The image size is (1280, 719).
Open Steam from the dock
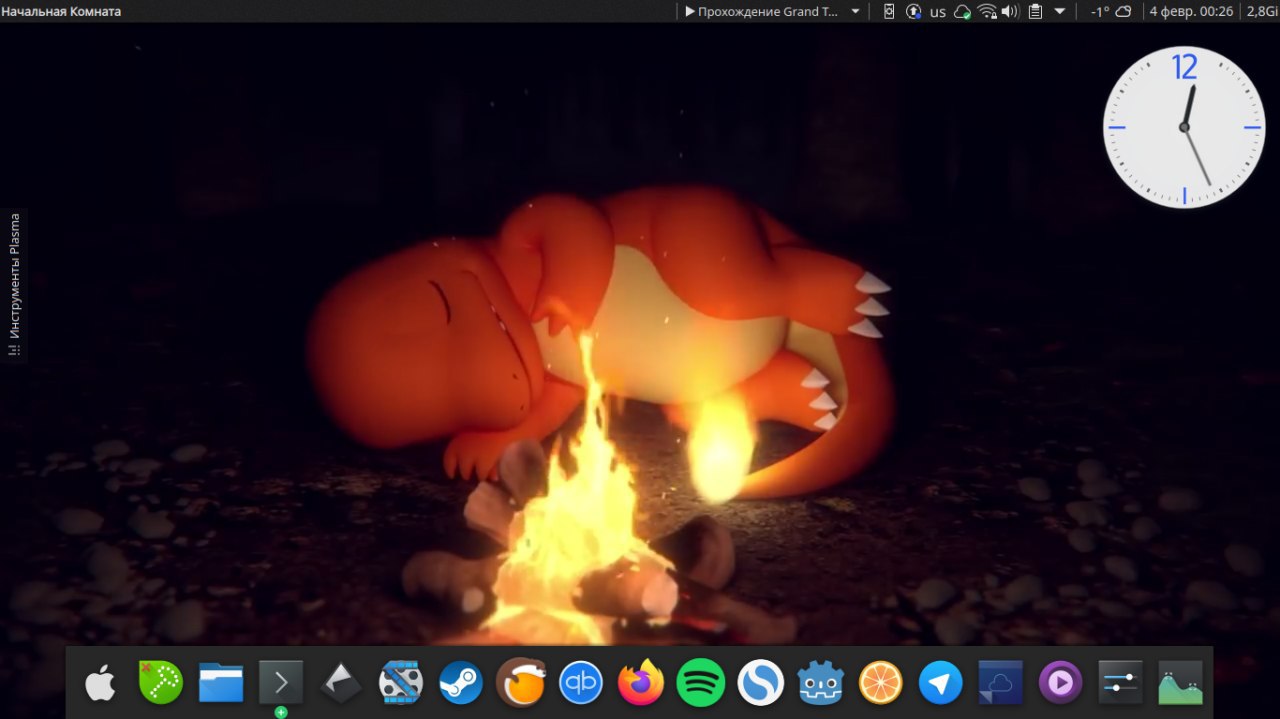(461, 684)
